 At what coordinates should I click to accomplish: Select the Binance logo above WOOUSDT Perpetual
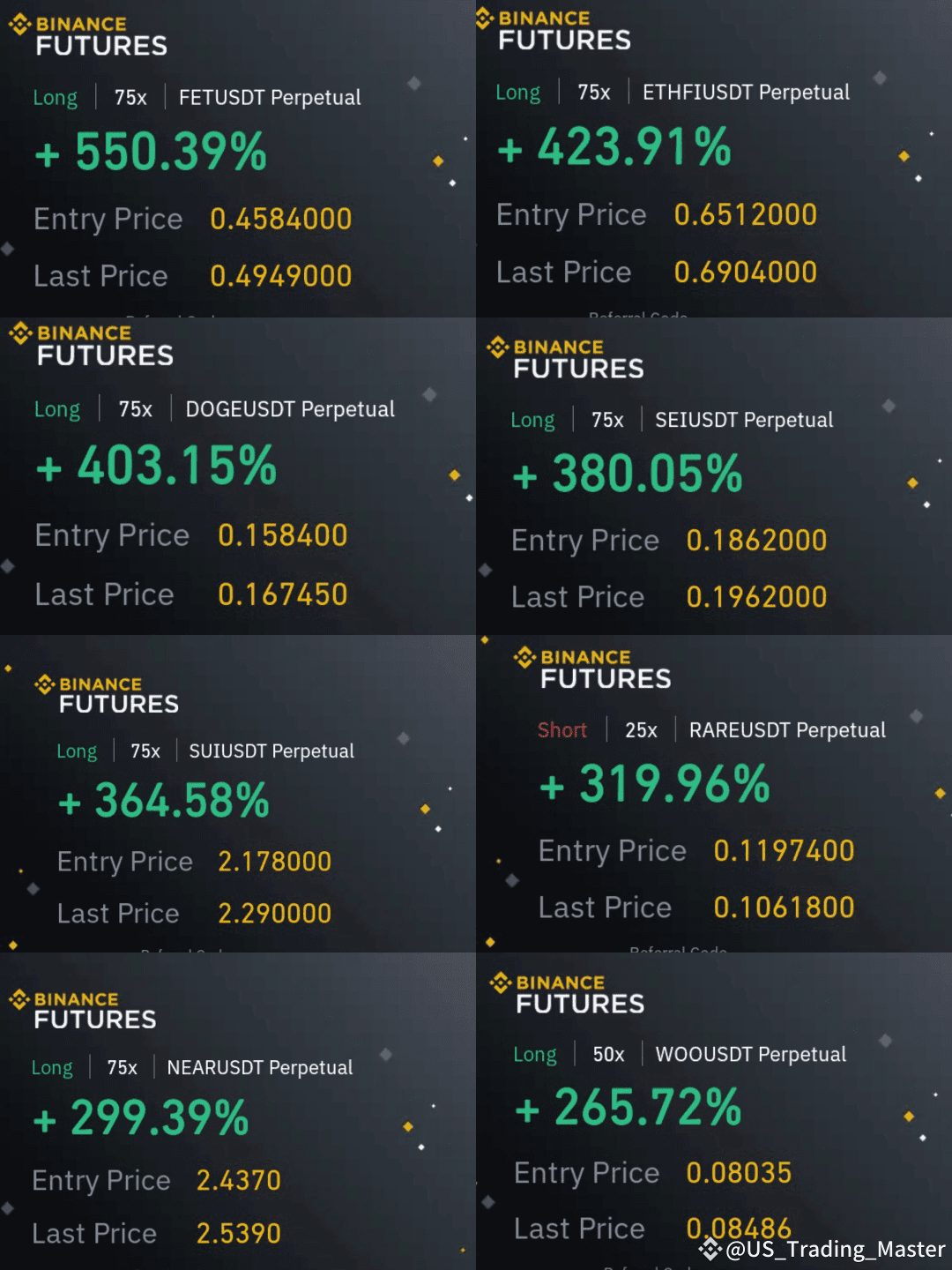point(501,982)
